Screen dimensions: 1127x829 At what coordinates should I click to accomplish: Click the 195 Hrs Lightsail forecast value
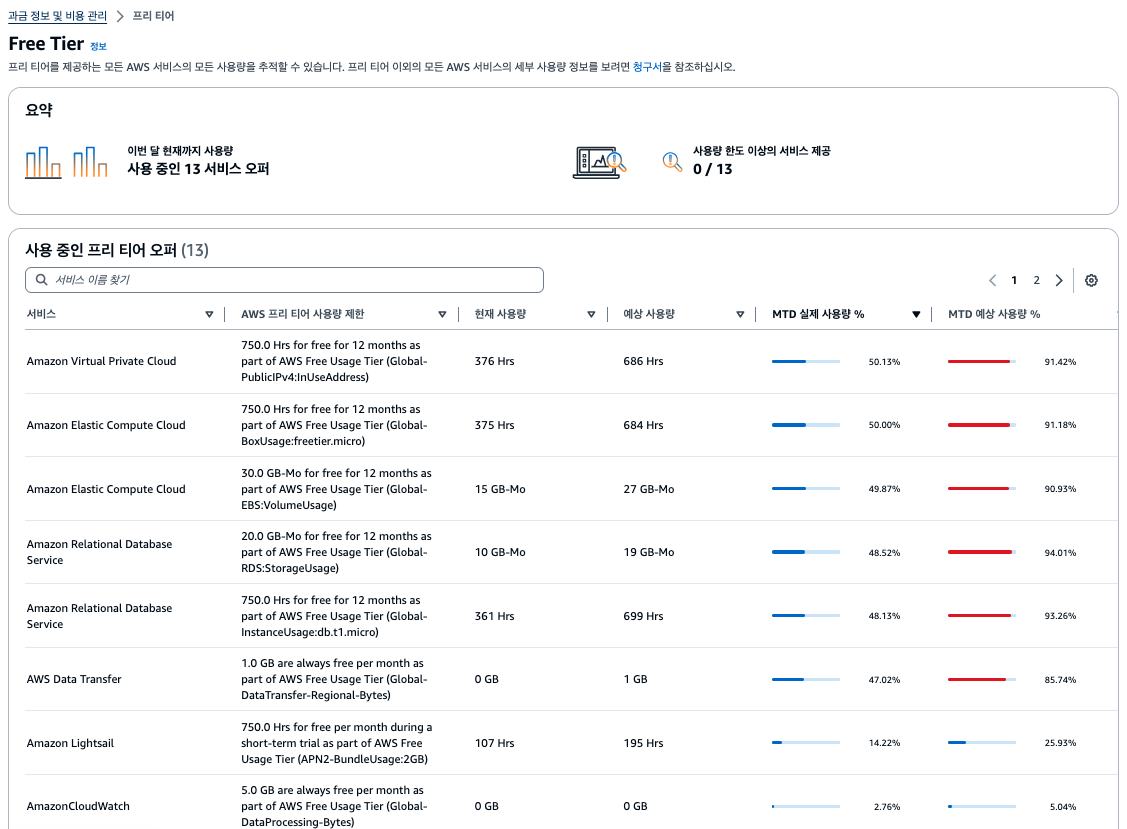[x=643, y=743]
